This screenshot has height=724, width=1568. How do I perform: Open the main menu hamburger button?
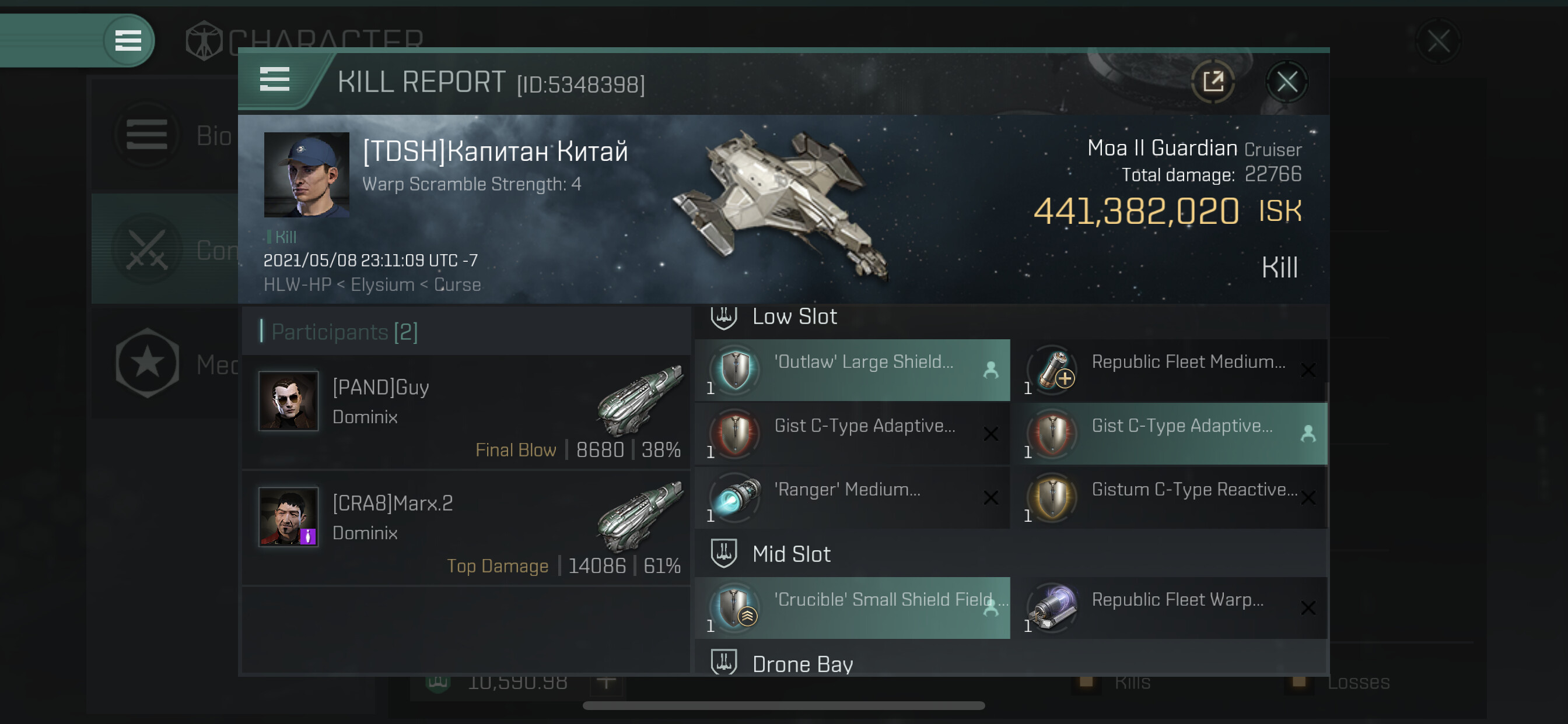pos(128,41)
